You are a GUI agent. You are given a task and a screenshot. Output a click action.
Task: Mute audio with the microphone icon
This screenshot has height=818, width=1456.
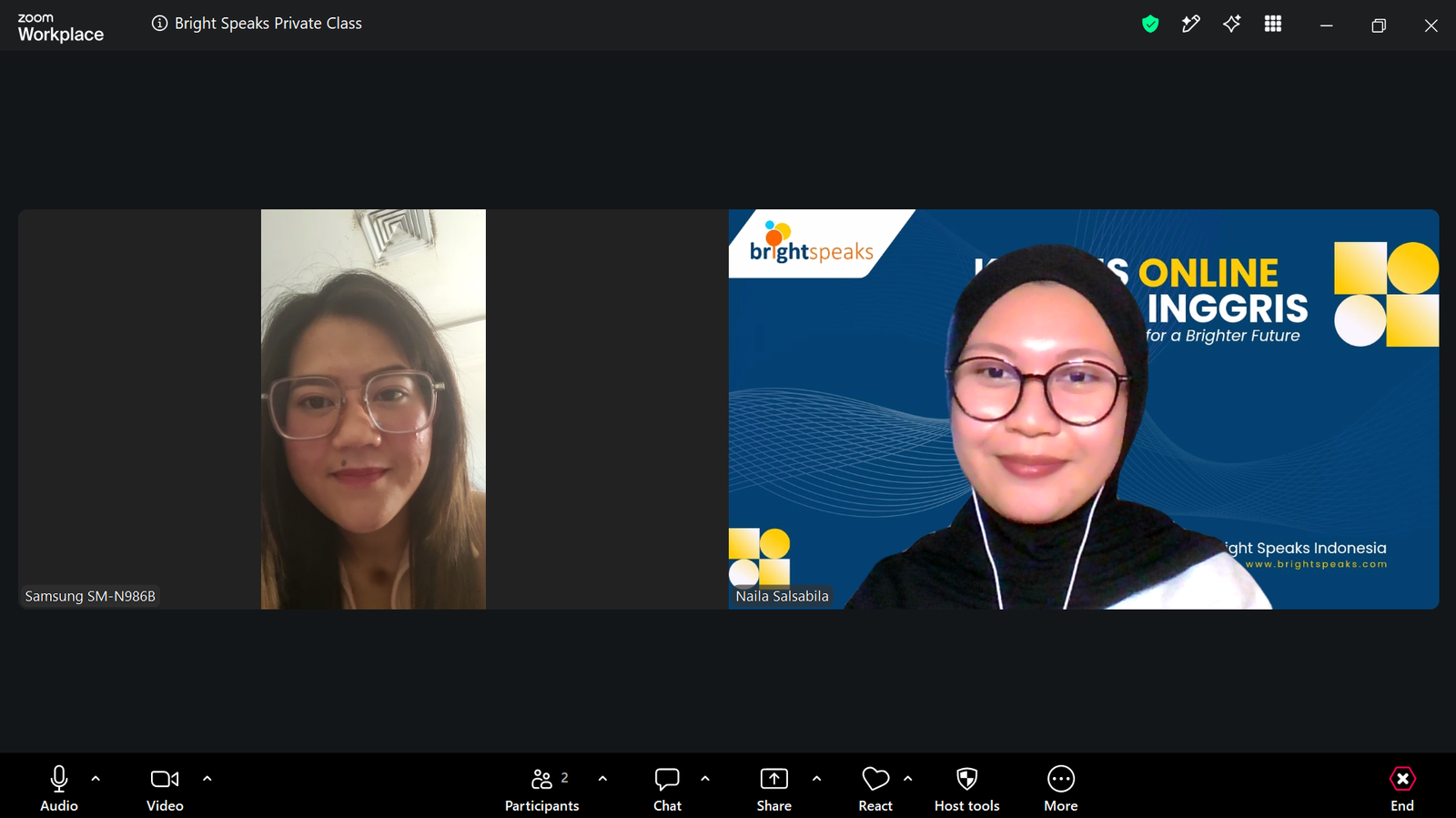(x=59, y=788)
